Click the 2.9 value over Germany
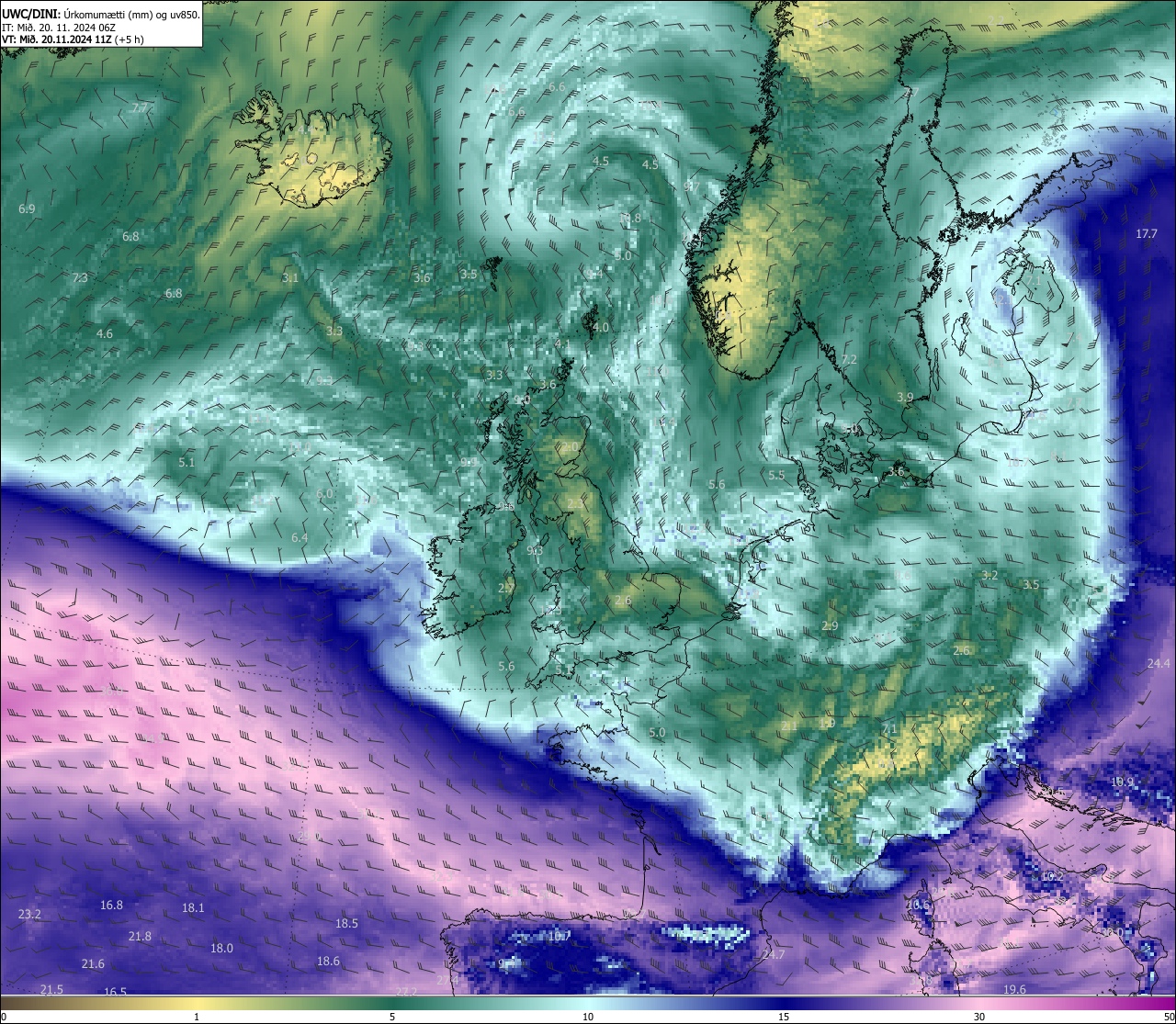This screenshot has height=1024, width=1176. (x=830, y=625)
